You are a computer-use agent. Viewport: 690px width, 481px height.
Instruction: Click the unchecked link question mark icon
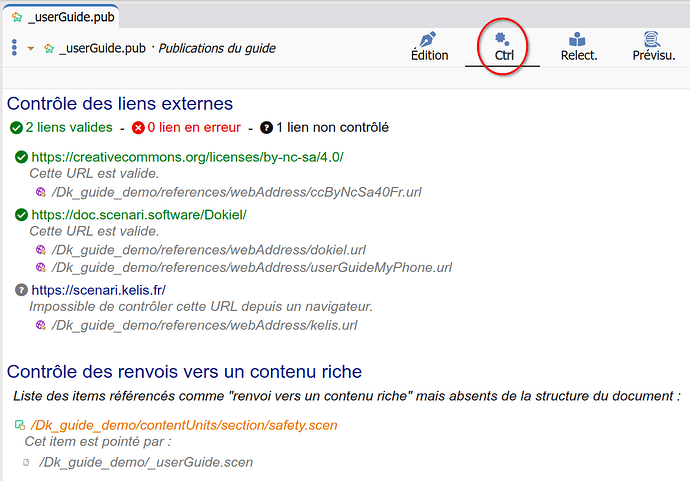coord(266,128)
